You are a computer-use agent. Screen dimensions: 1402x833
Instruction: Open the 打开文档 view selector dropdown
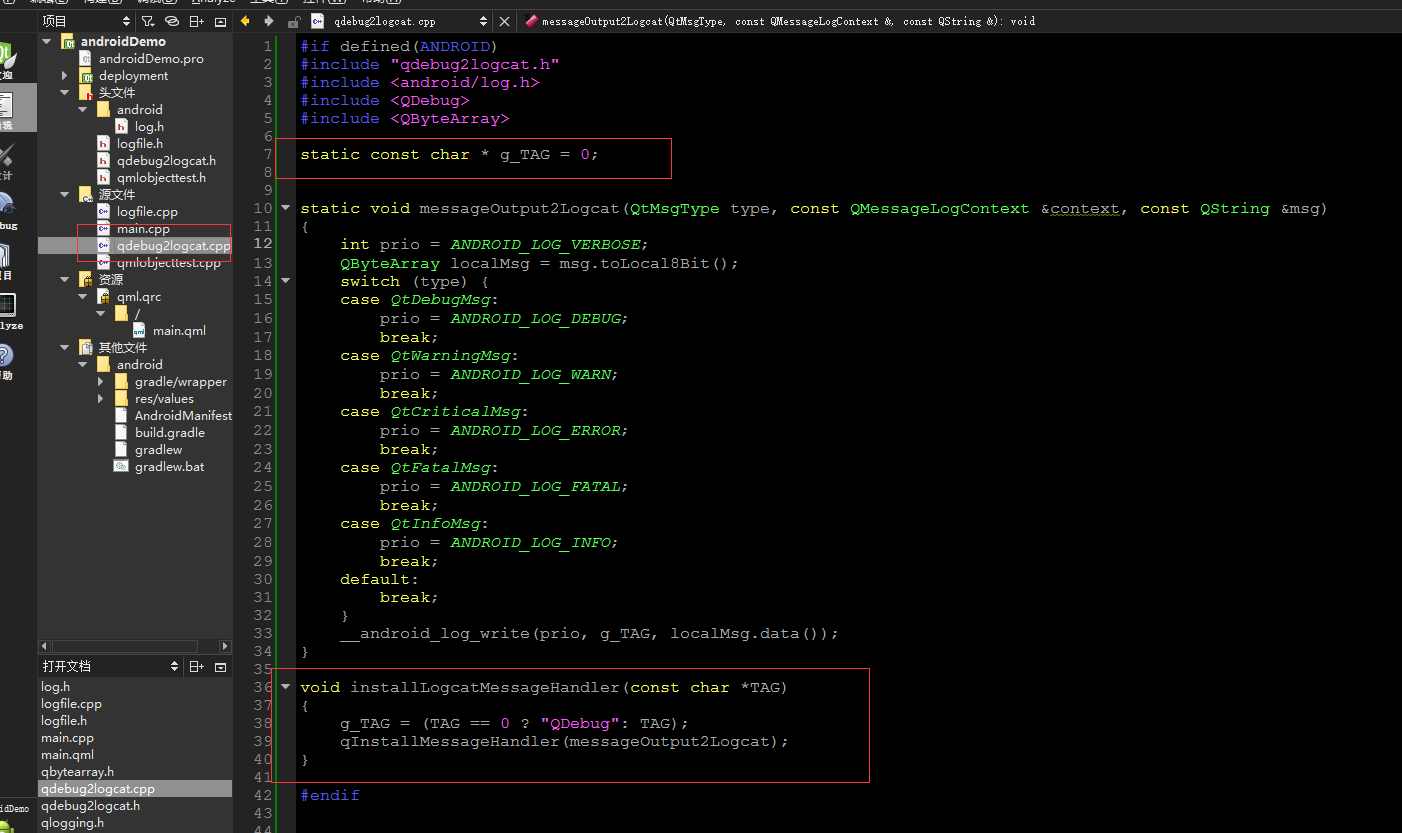tap(110, 666)
